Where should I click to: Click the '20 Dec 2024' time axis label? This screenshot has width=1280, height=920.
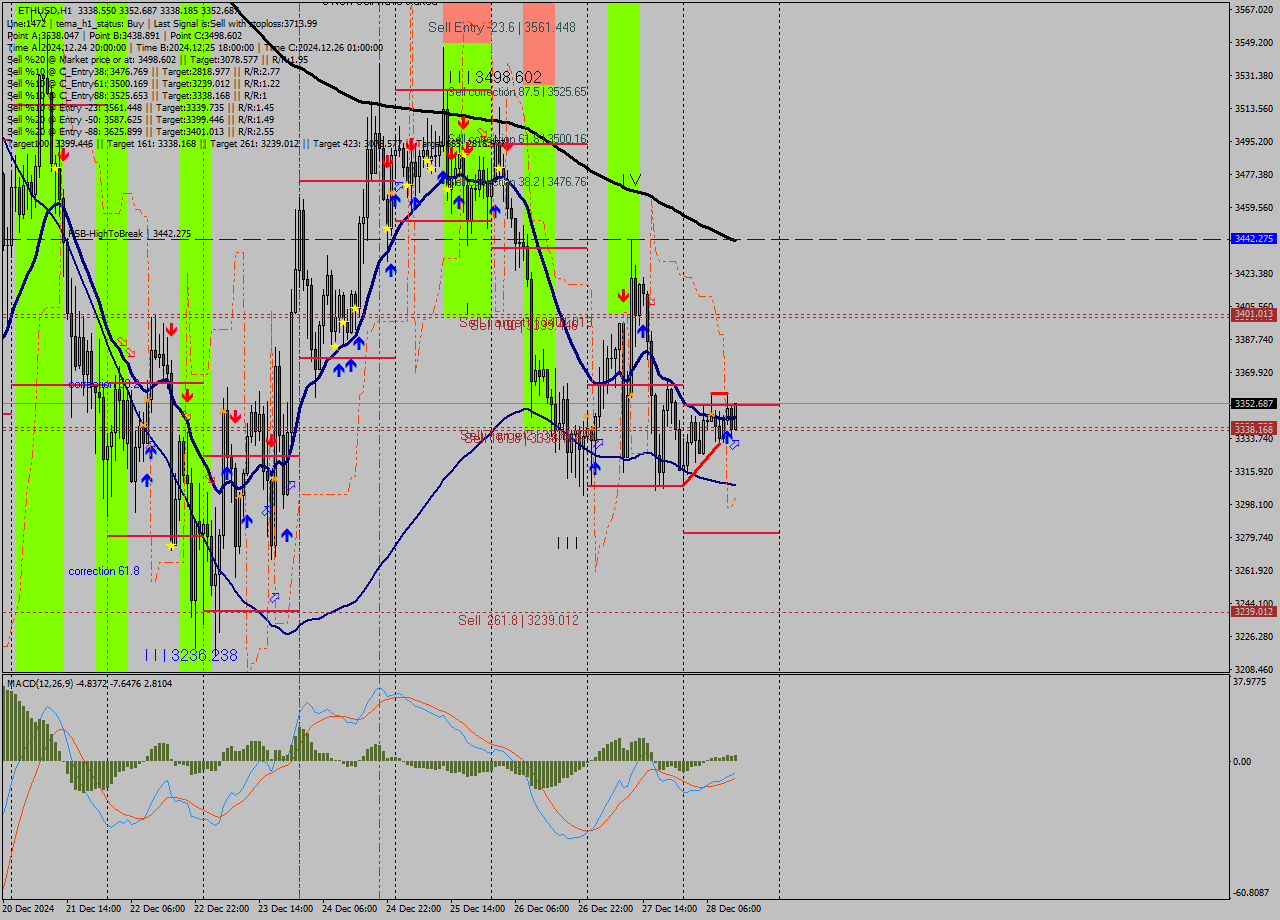pos(29,909)
